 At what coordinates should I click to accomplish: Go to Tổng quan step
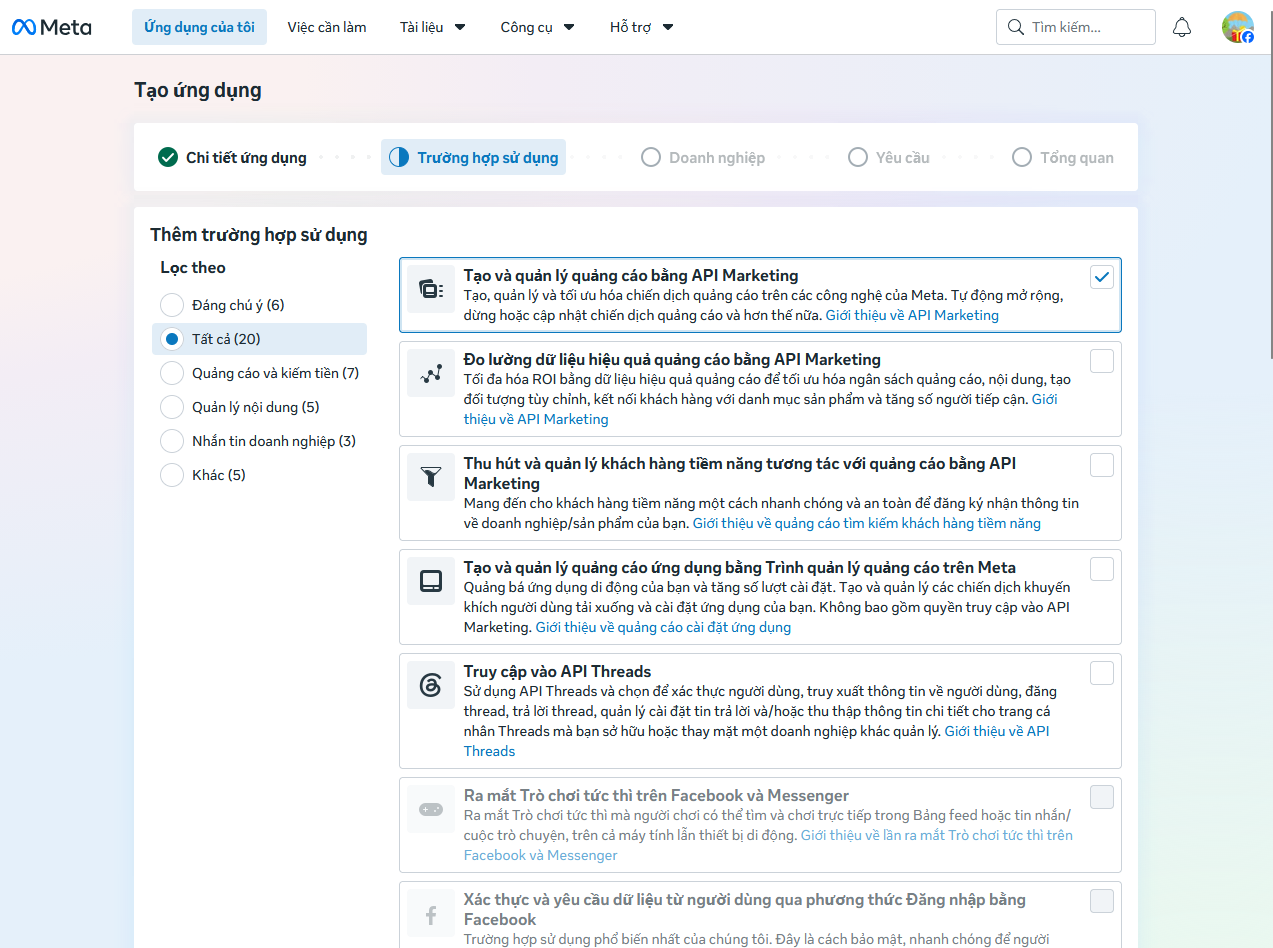1063,157
